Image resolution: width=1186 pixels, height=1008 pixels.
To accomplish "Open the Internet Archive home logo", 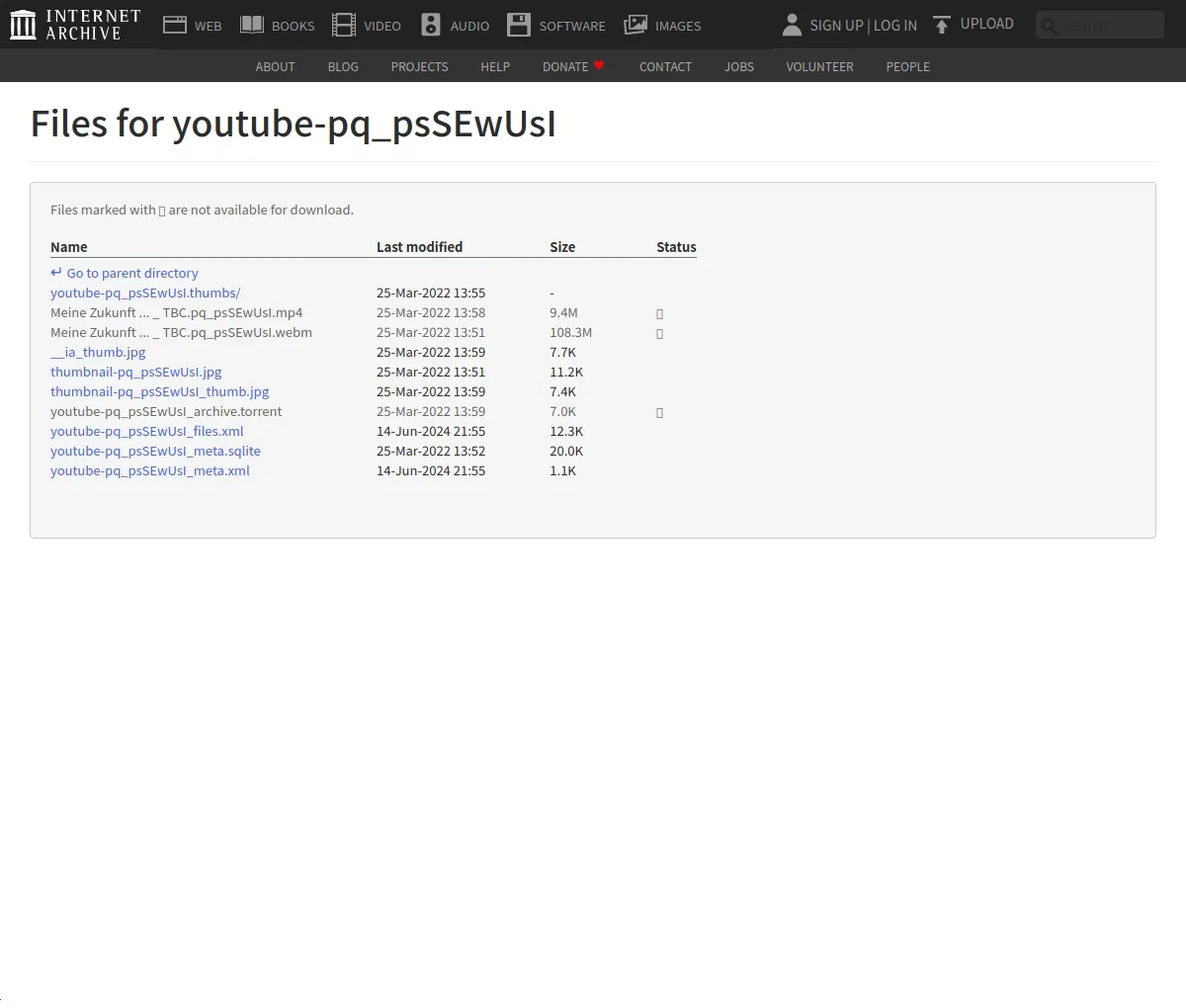I will click(75, 25).
